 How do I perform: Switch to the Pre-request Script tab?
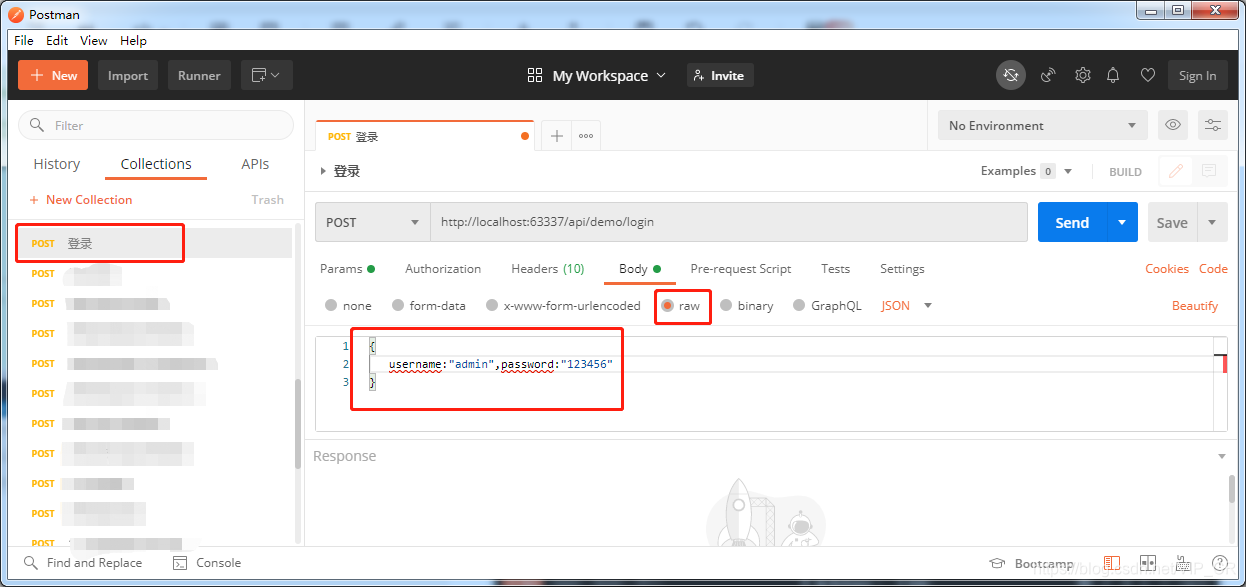tap(741, 269)
